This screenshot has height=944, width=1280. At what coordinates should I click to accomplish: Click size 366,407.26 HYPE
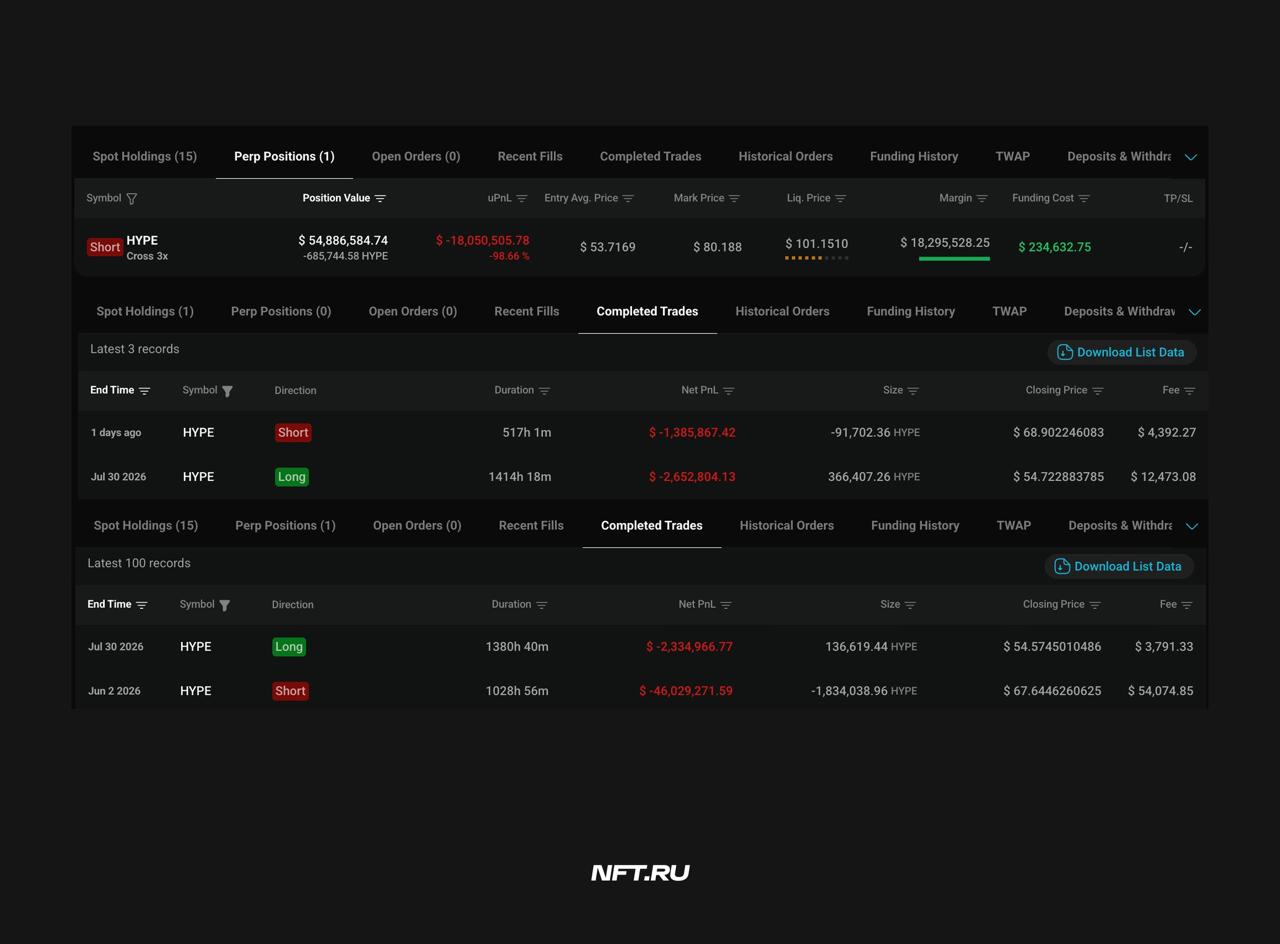point(874,477)
